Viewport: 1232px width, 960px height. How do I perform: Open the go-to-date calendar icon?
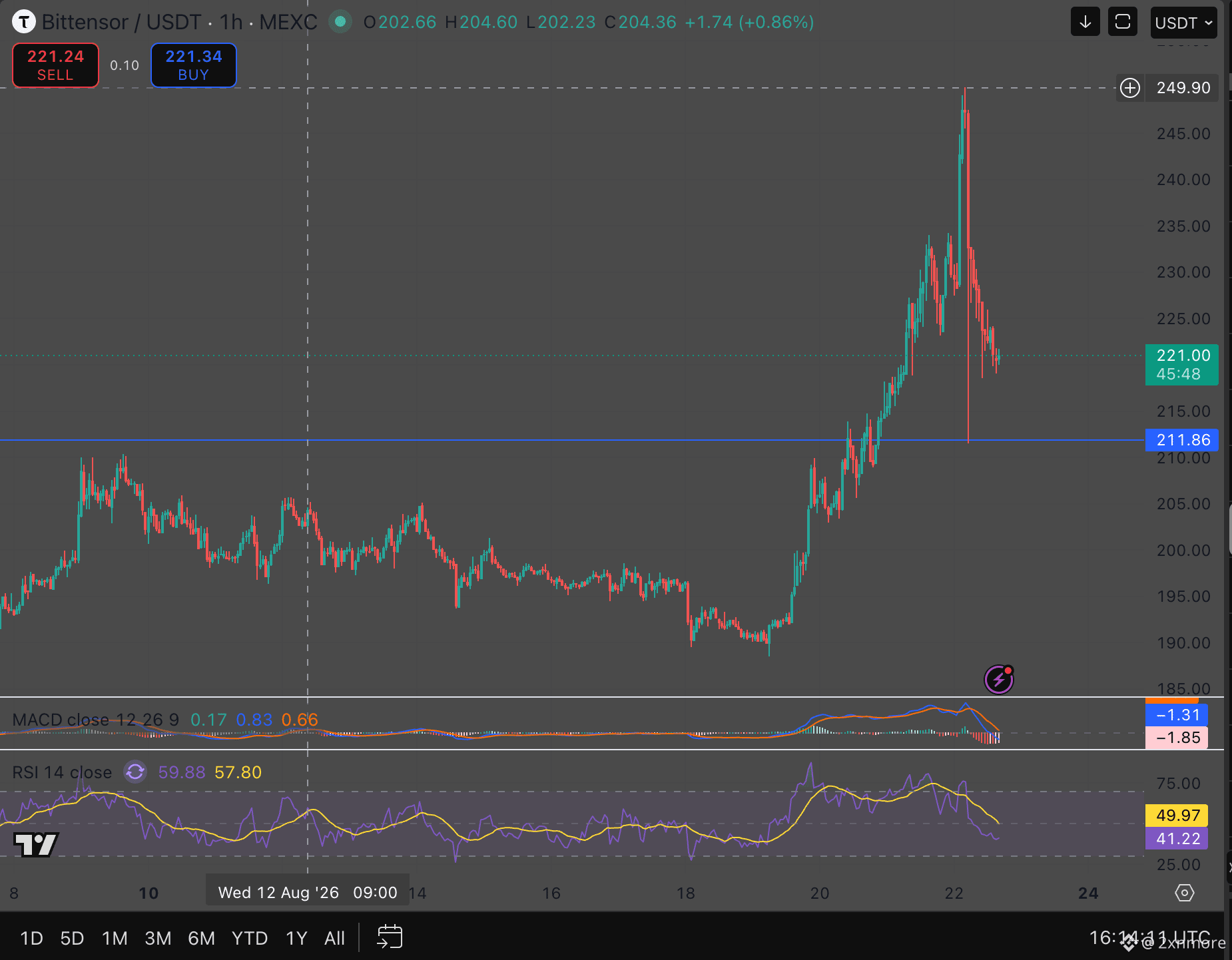click(390, 937)
